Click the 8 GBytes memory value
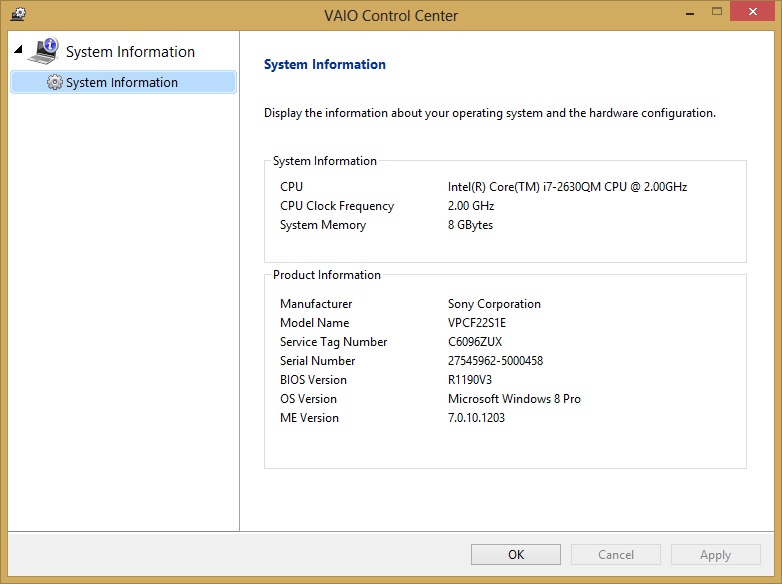This screenshot has width=782, height=584. coord(470,225)
